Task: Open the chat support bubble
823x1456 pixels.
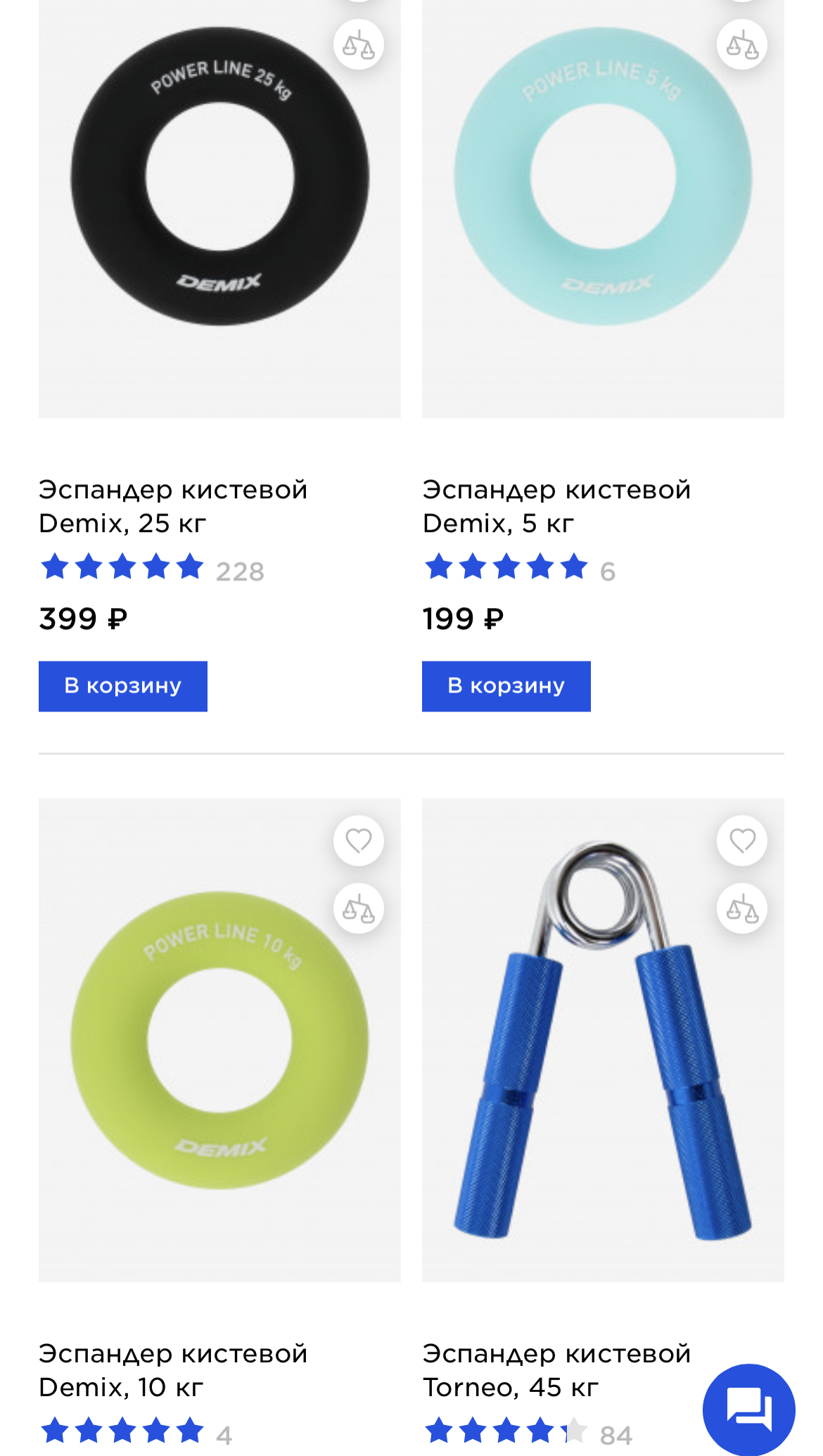Action: [749, 1410]
